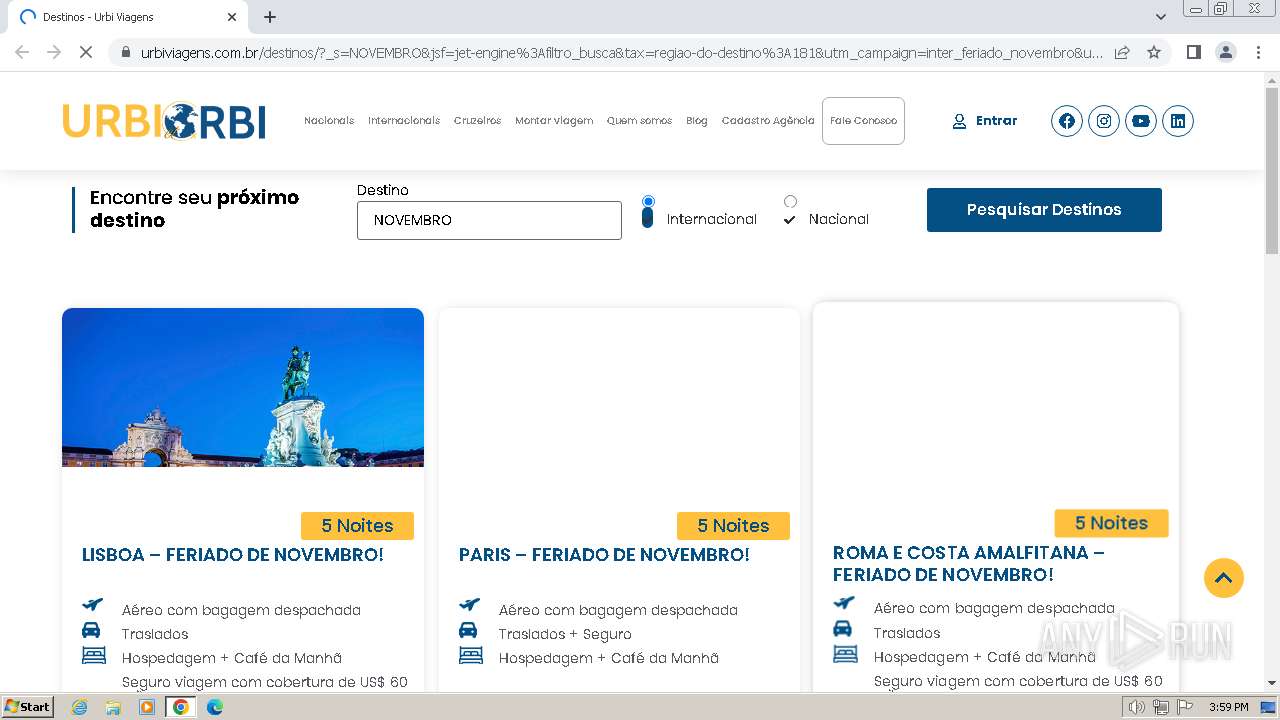Open Windows Start menu
This screenshot has height=720, width=1280.
[27, 707]
